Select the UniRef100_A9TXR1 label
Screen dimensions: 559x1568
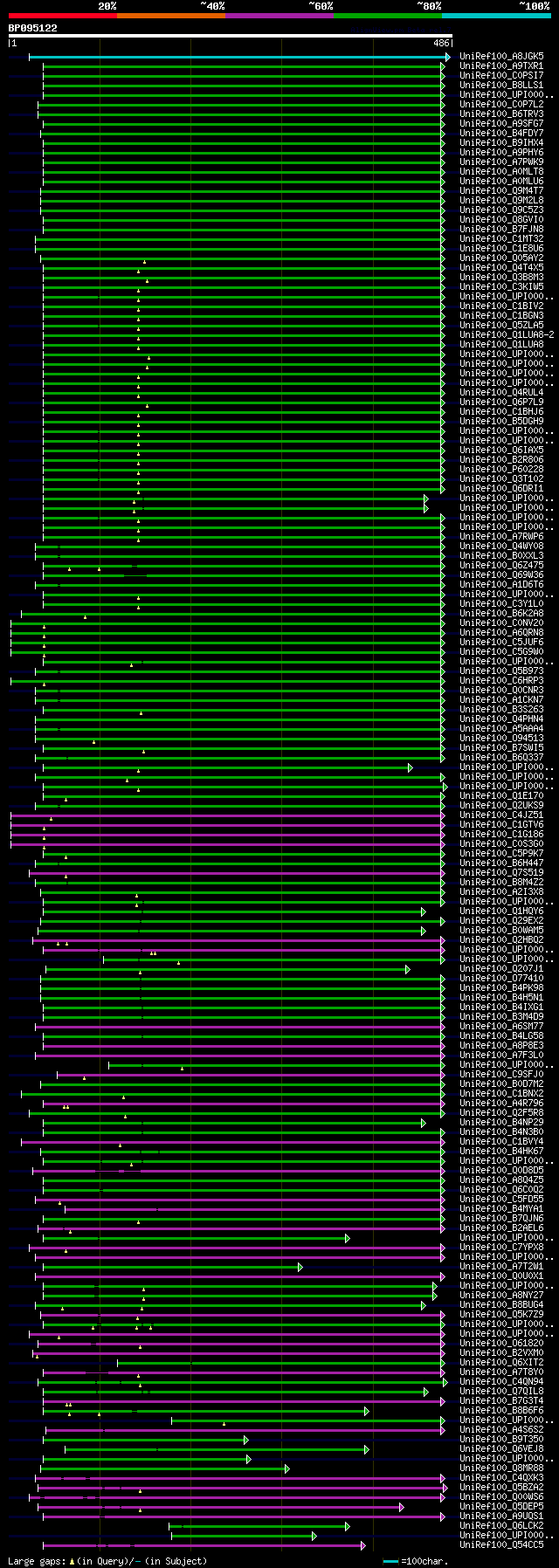coord(501,66)
